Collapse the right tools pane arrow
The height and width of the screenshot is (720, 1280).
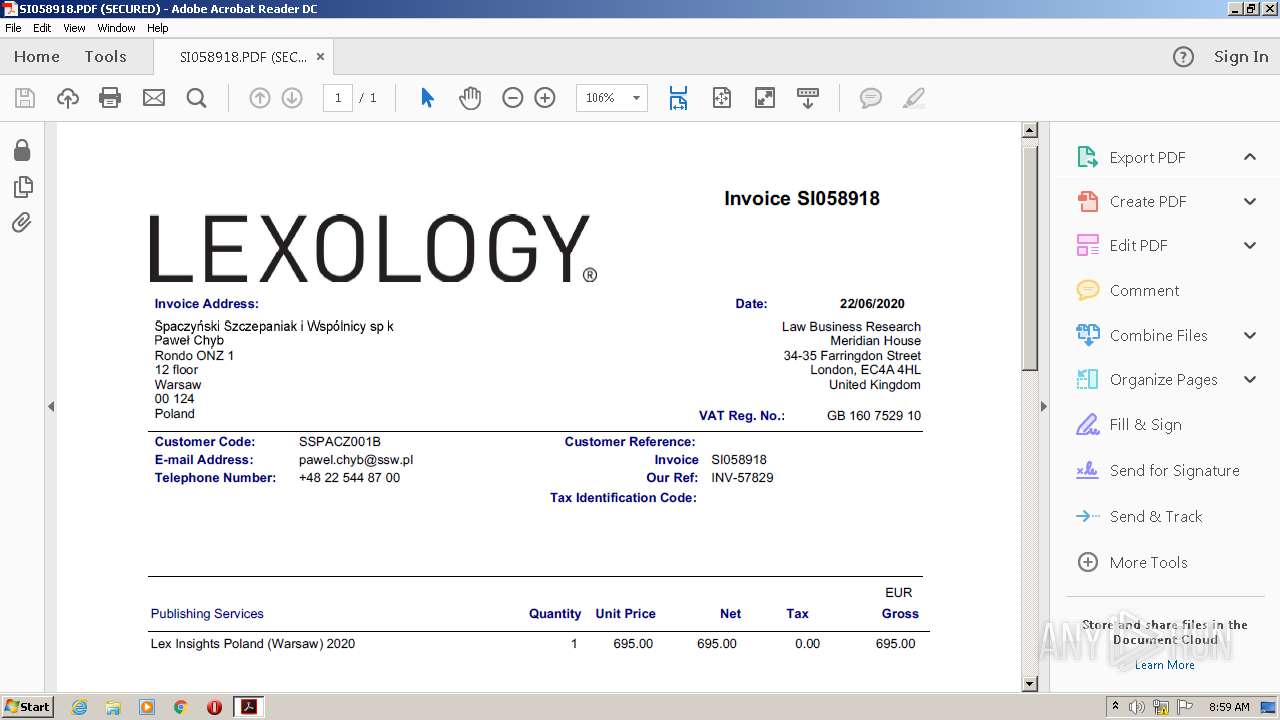tap(1043, 406)
